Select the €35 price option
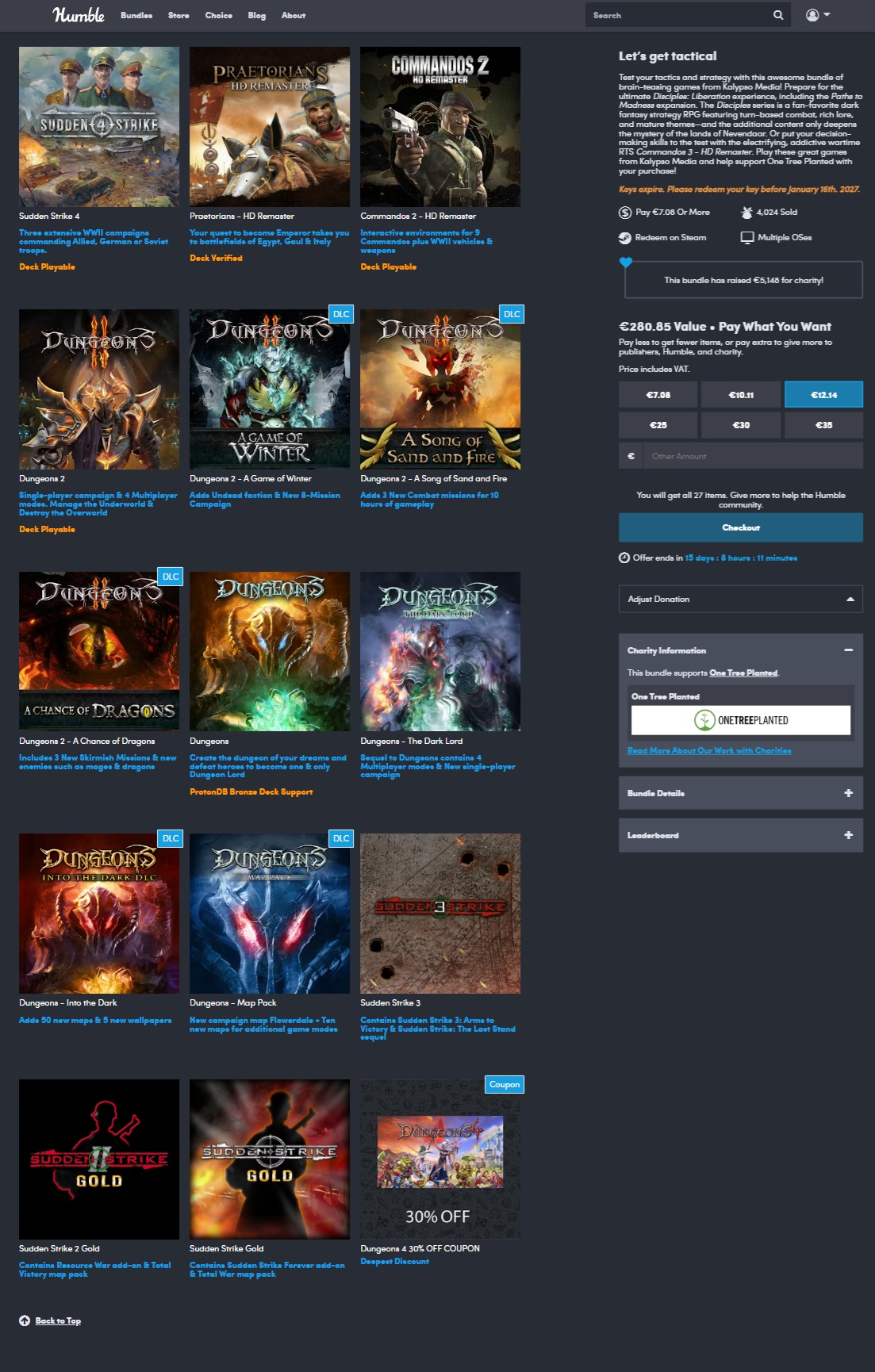 [x=823, y=425]
